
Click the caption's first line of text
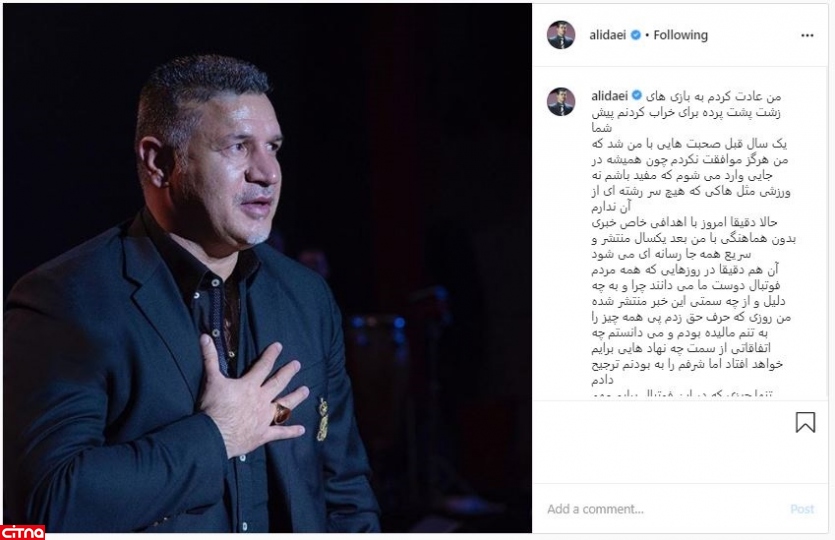[x=713, y=96]
